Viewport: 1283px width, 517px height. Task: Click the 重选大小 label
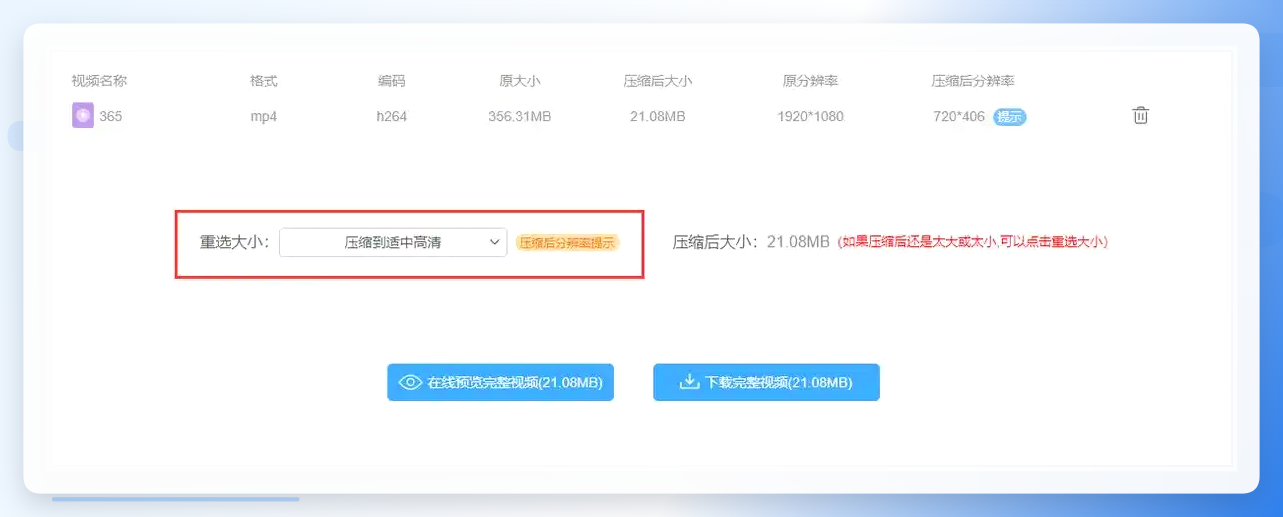(x=234, y=242)
